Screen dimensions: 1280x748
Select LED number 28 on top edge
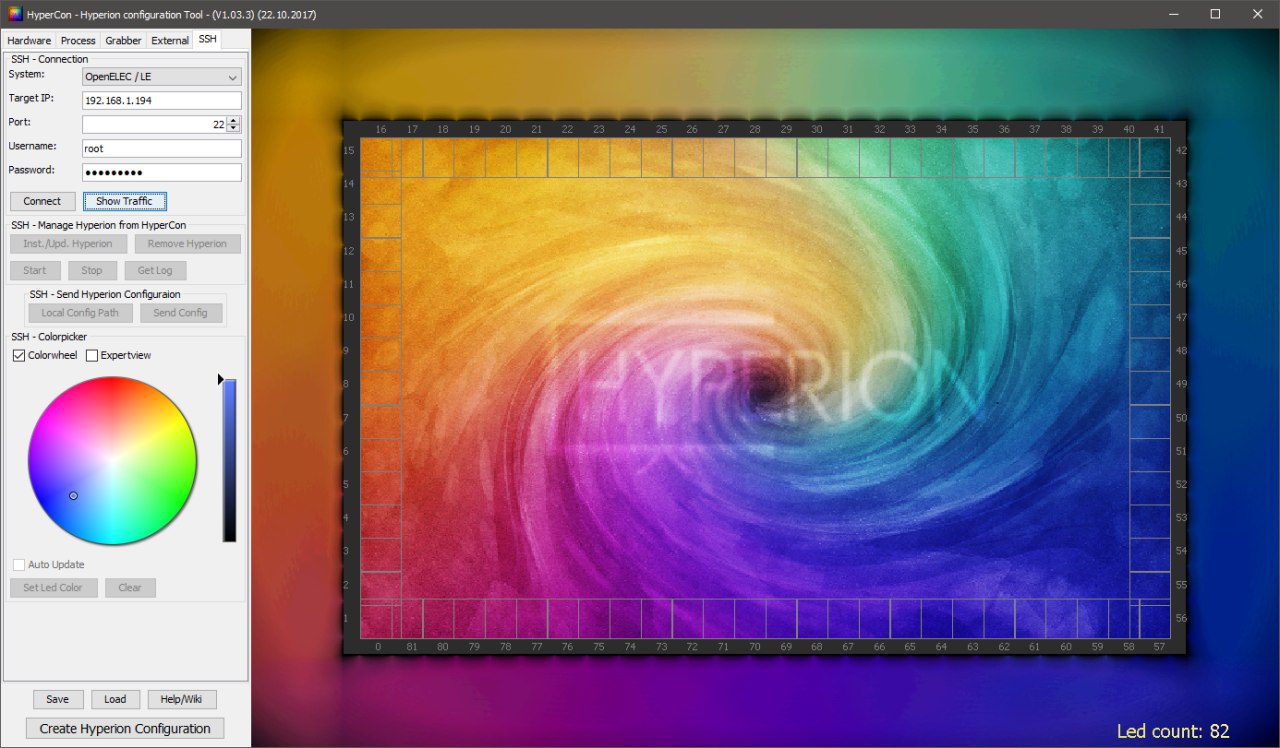pos(754,130)
